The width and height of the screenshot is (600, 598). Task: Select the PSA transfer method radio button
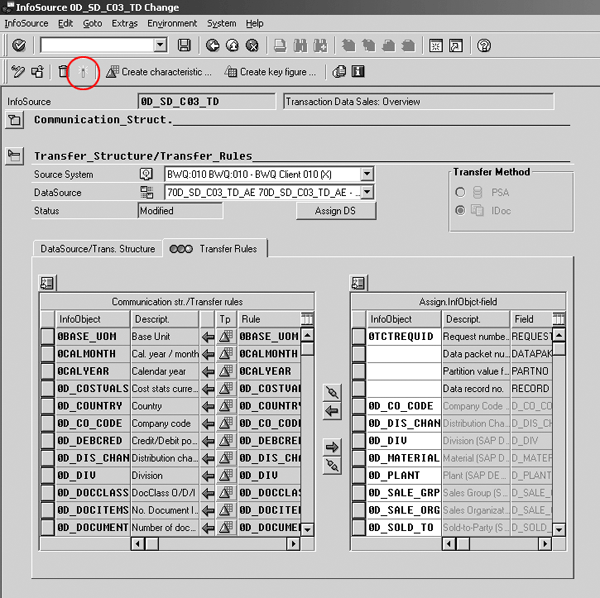point(460,192)
